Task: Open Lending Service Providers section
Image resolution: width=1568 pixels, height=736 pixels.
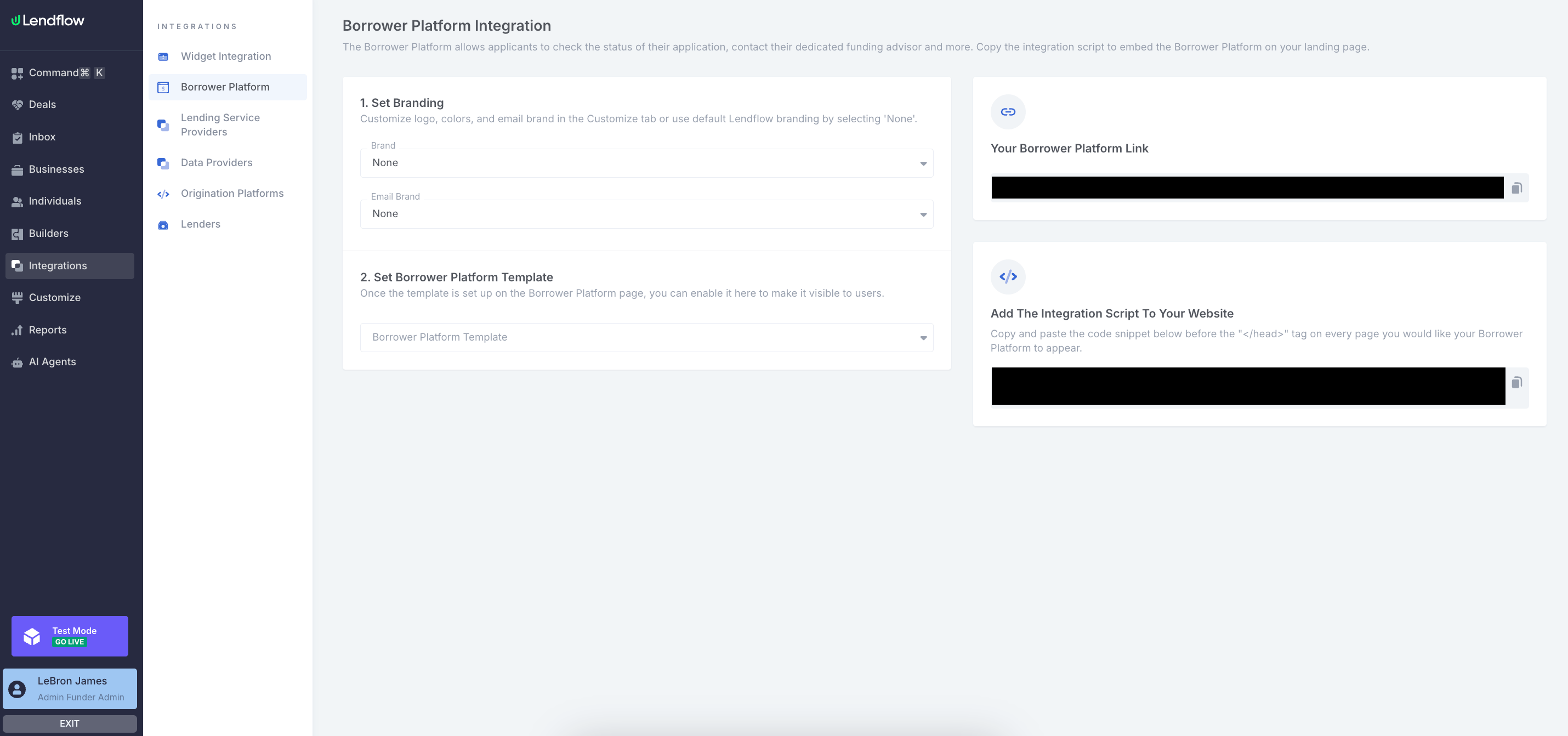Action: pos(228,125)
